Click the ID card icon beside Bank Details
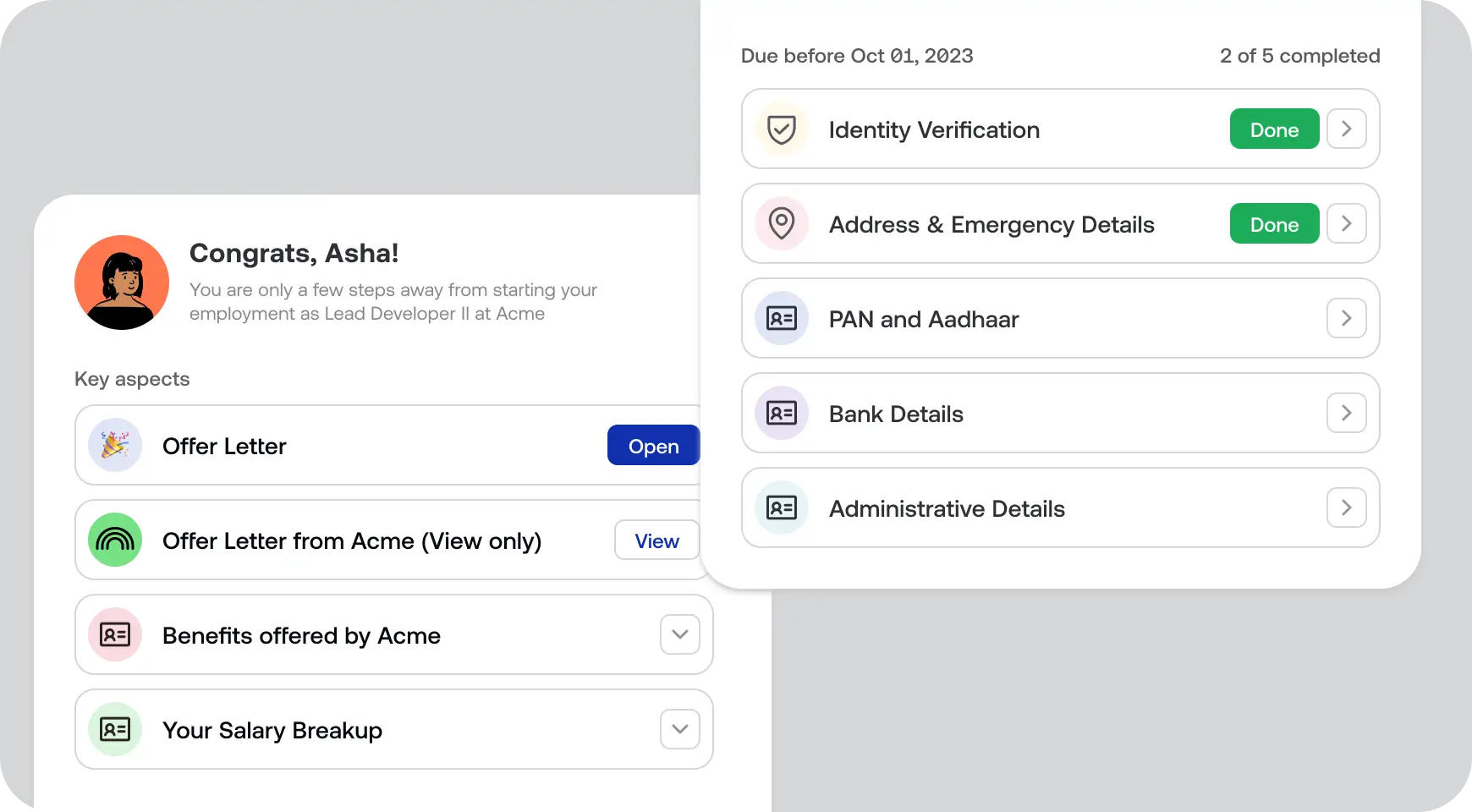The width and height of the screenshot is (1472, 812). [x=781, y=414]
